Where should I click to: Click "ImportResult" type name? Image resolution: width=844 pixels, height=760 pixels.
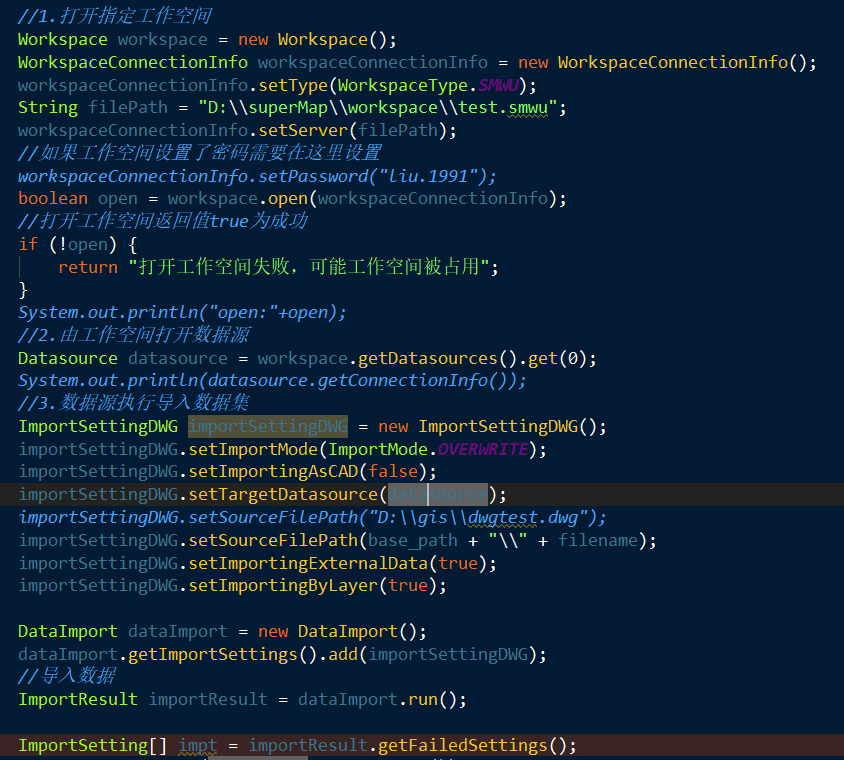[78, 699]
